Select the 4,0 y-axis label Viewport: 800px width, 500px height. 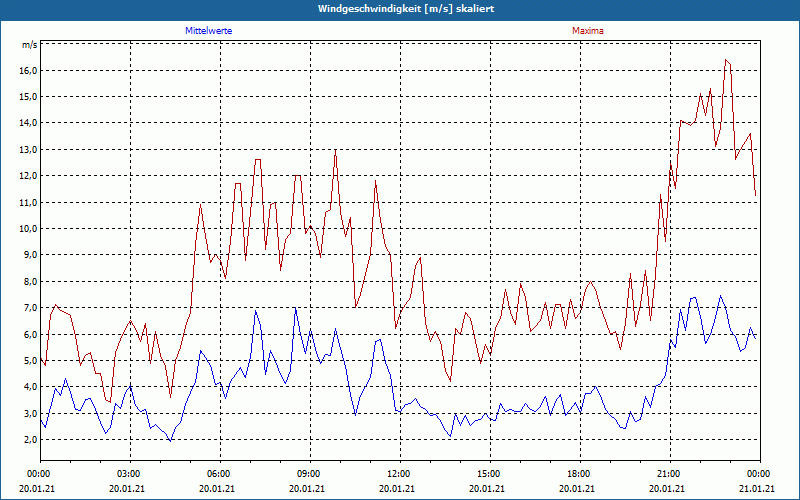[x=31, y=387]
